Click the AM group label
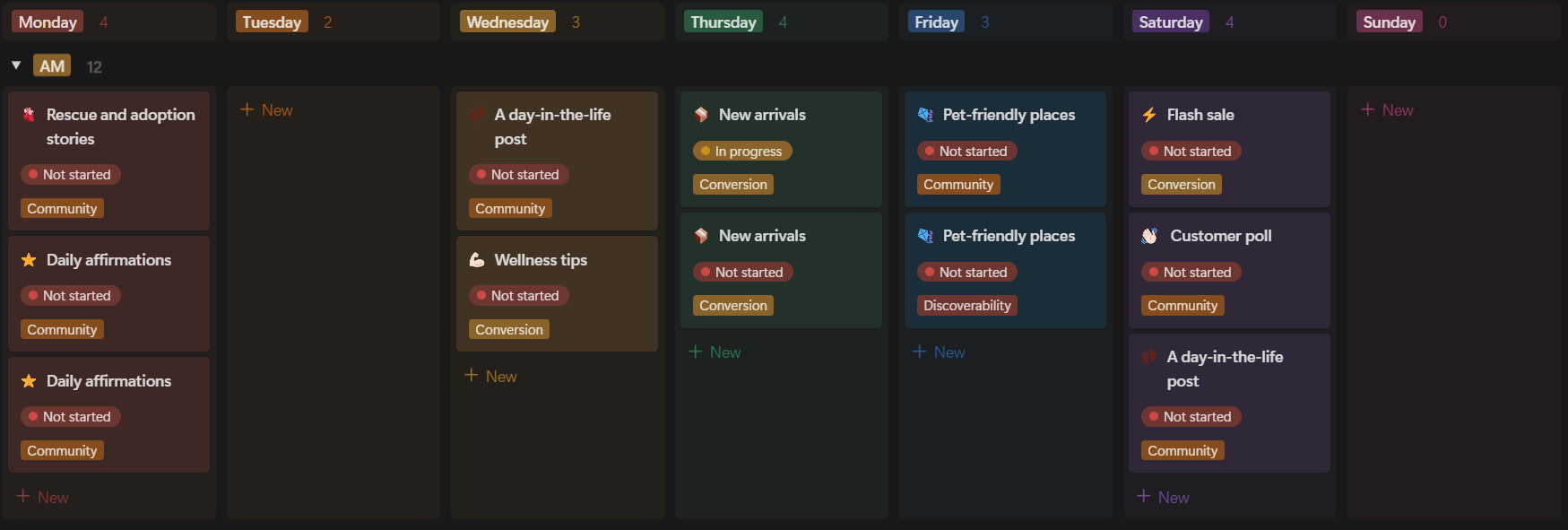This screenshot has height=530, width=1568. [52, 66]
